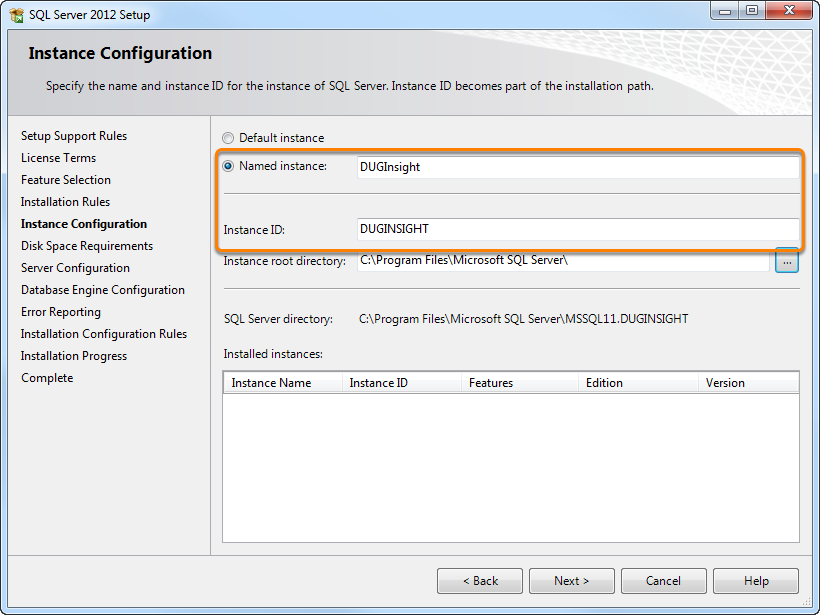Click the Instance root directory field
820x615 pixels.
563,260
